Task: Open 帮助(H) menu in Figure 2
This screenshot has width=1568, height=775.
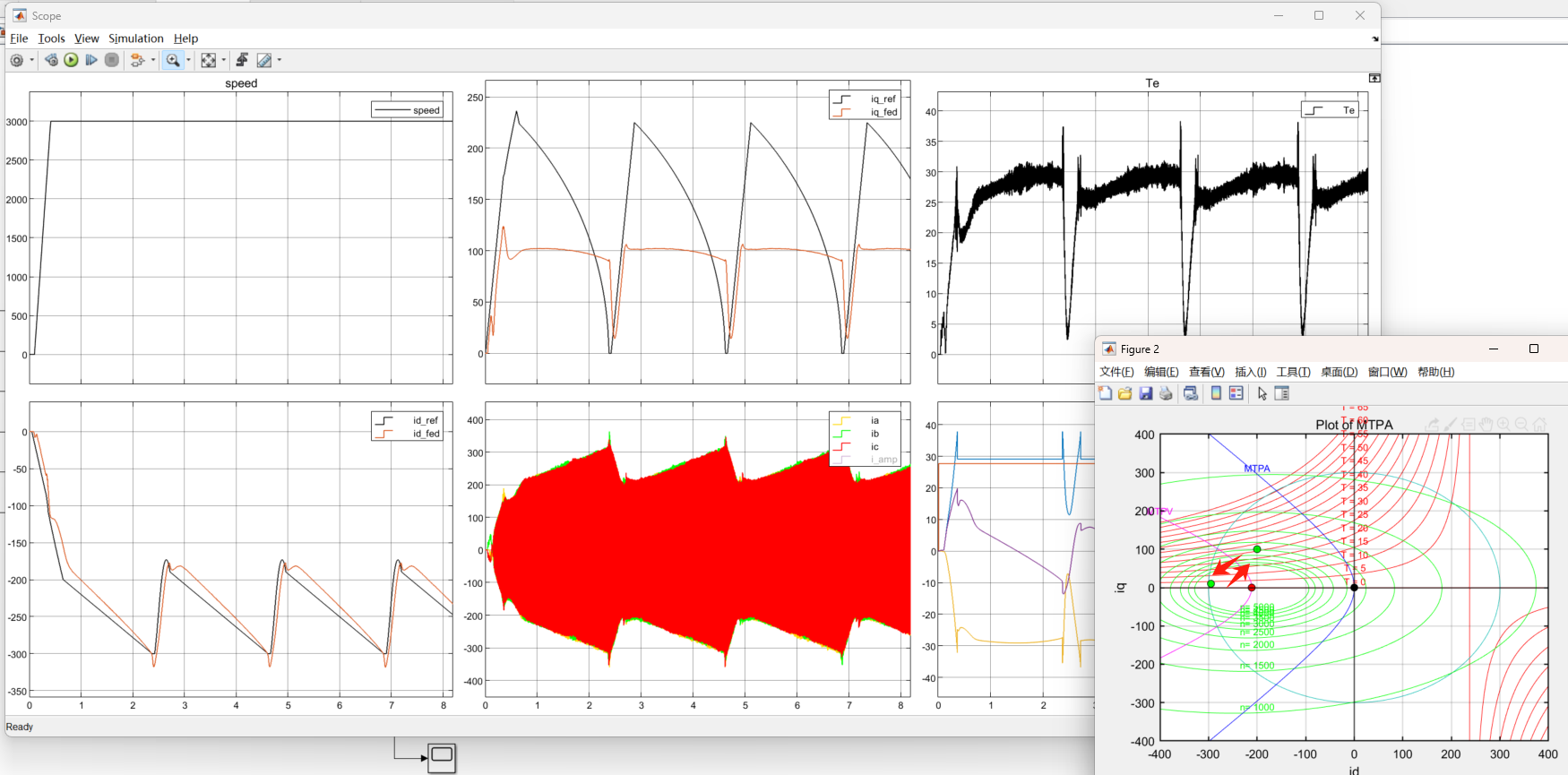Action: pos(1435,372)
